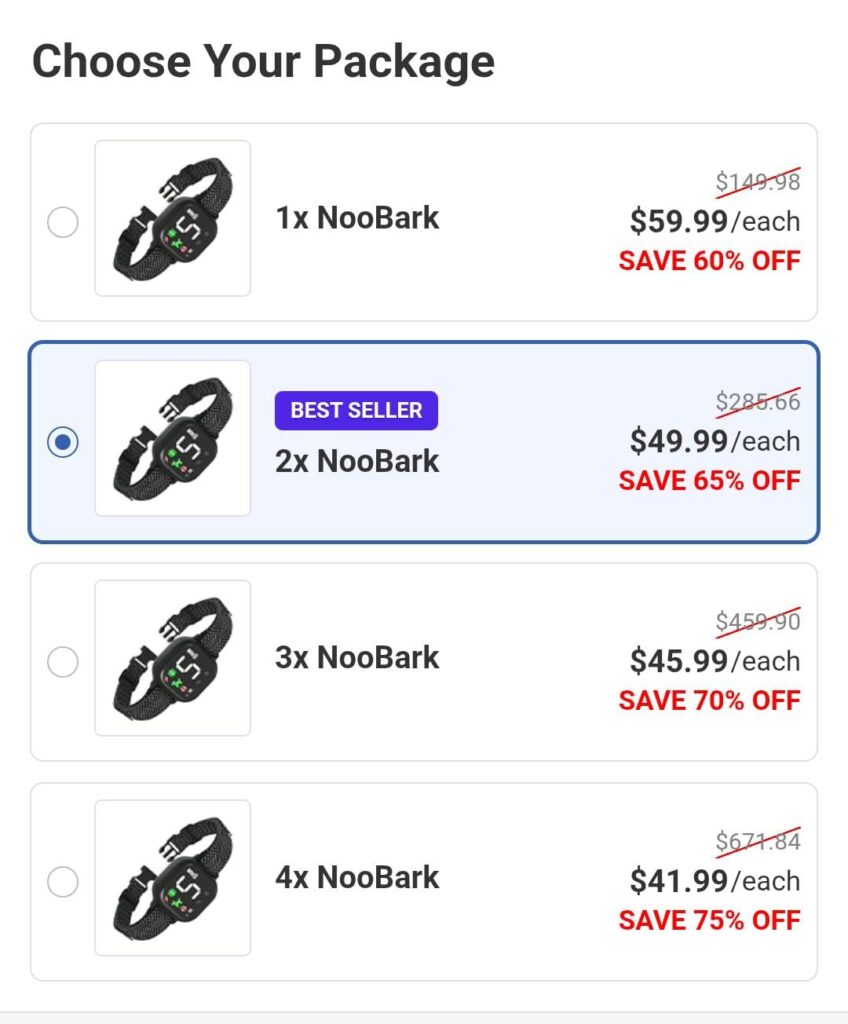Pick the $41.99/each price
This screenshot has height=1024, width=848.
[x=714, y=880]
